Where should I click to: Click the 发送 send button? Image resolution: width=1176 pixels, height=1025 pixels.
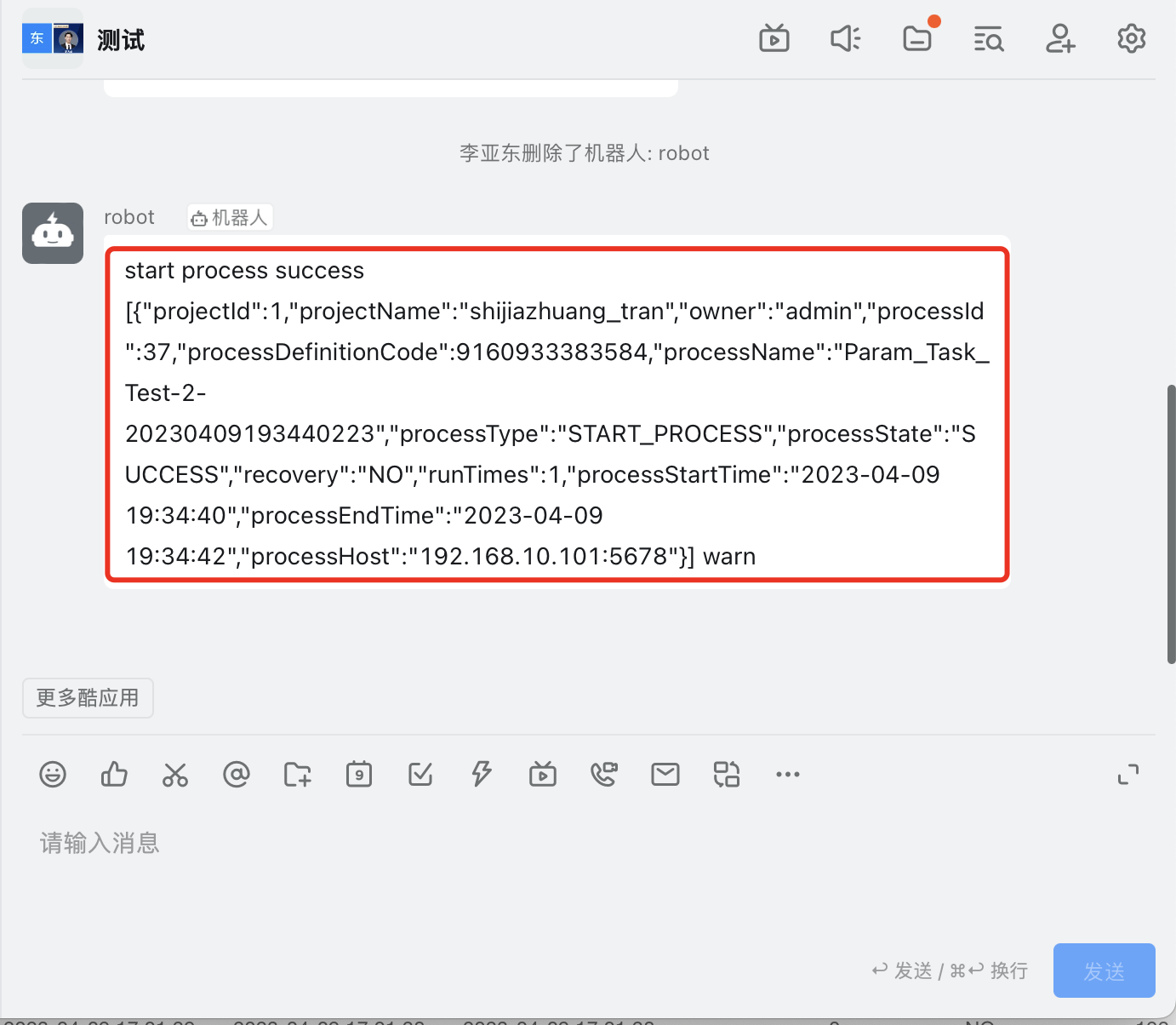[x=1105, y=971]
